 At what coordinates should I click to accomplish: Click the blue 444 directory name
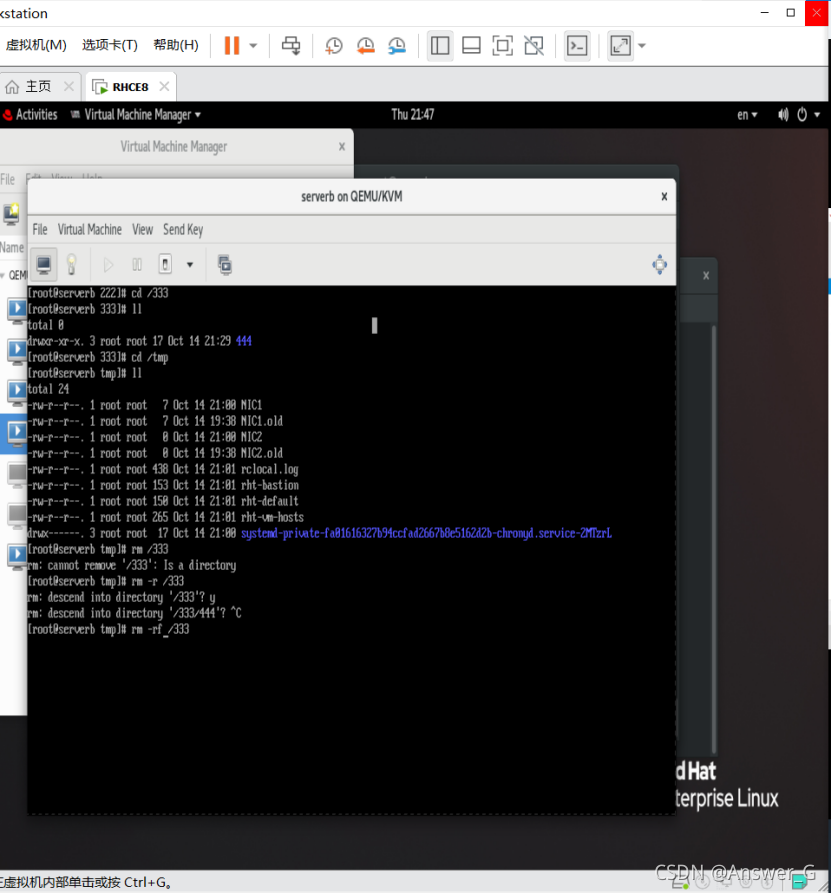pyautogui.click(x=244, y=341)
